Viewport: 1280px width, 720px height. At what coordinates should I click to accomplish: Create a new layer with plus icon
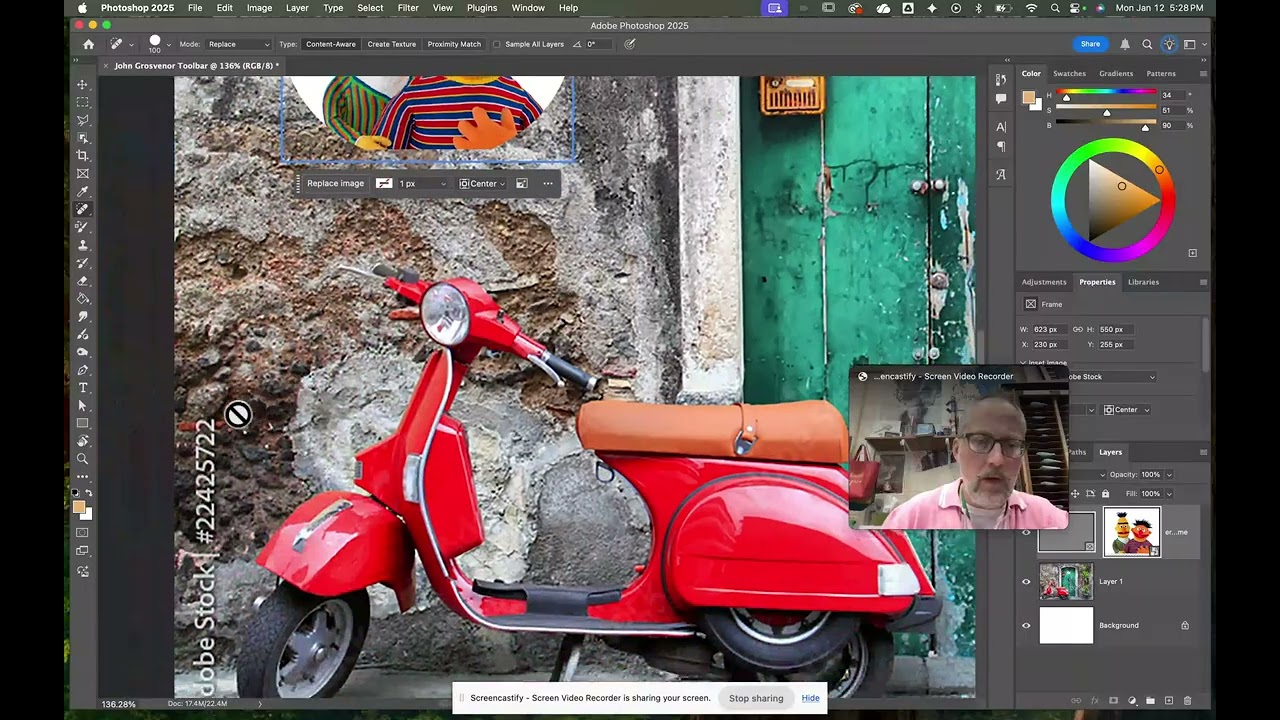1169,701
